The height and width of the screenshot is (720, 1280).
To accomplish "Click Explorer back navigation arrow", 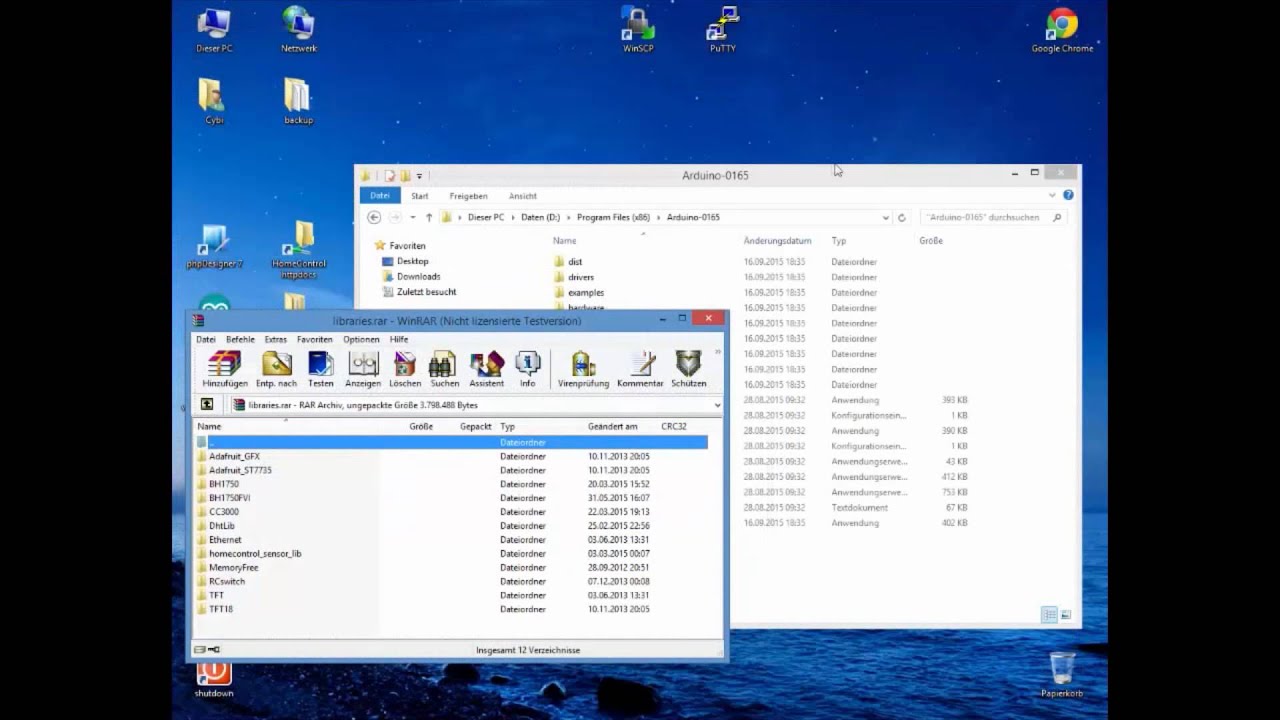I will 374,217.
